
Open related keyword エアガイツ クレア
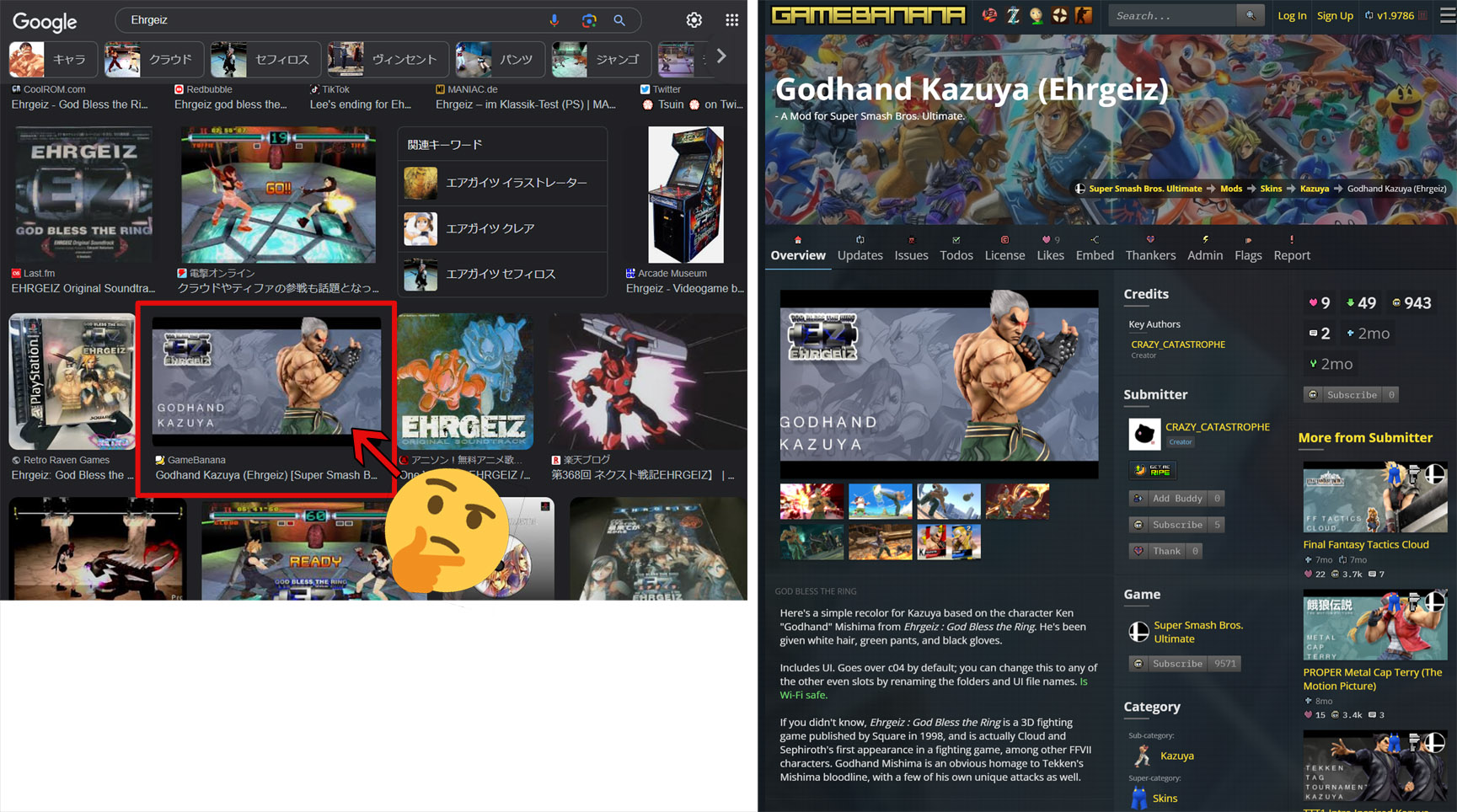click(x=503, y=228)
